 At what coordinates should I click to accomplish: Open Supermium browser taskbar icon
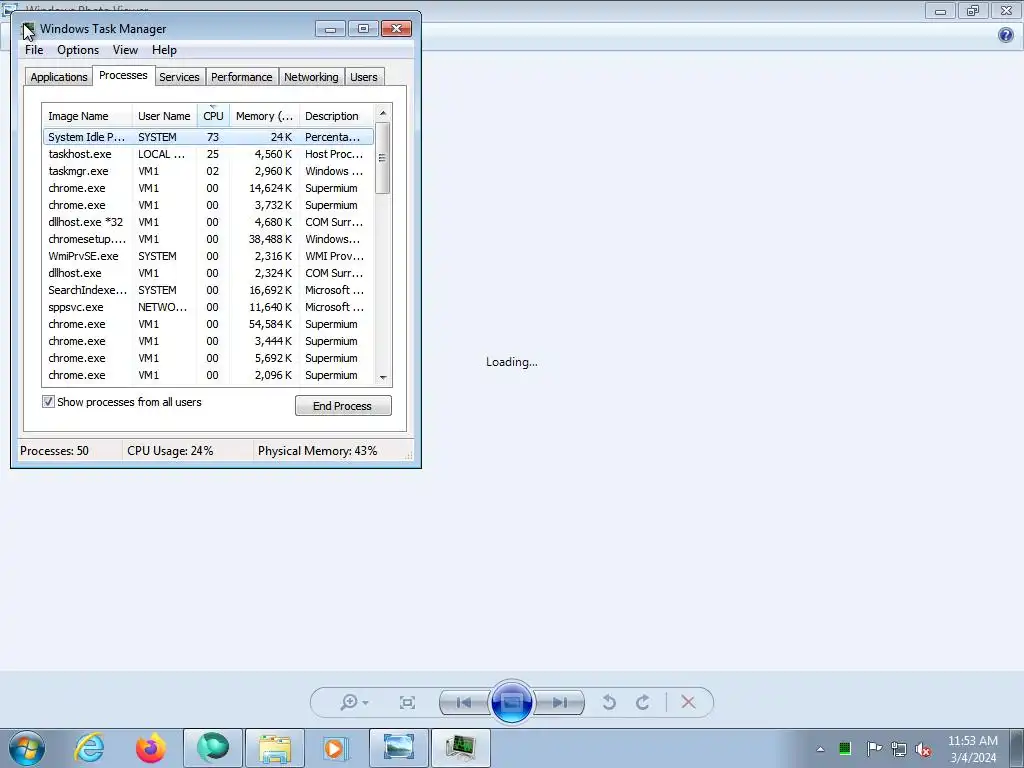pyautogui.click(x=213, y=748)
